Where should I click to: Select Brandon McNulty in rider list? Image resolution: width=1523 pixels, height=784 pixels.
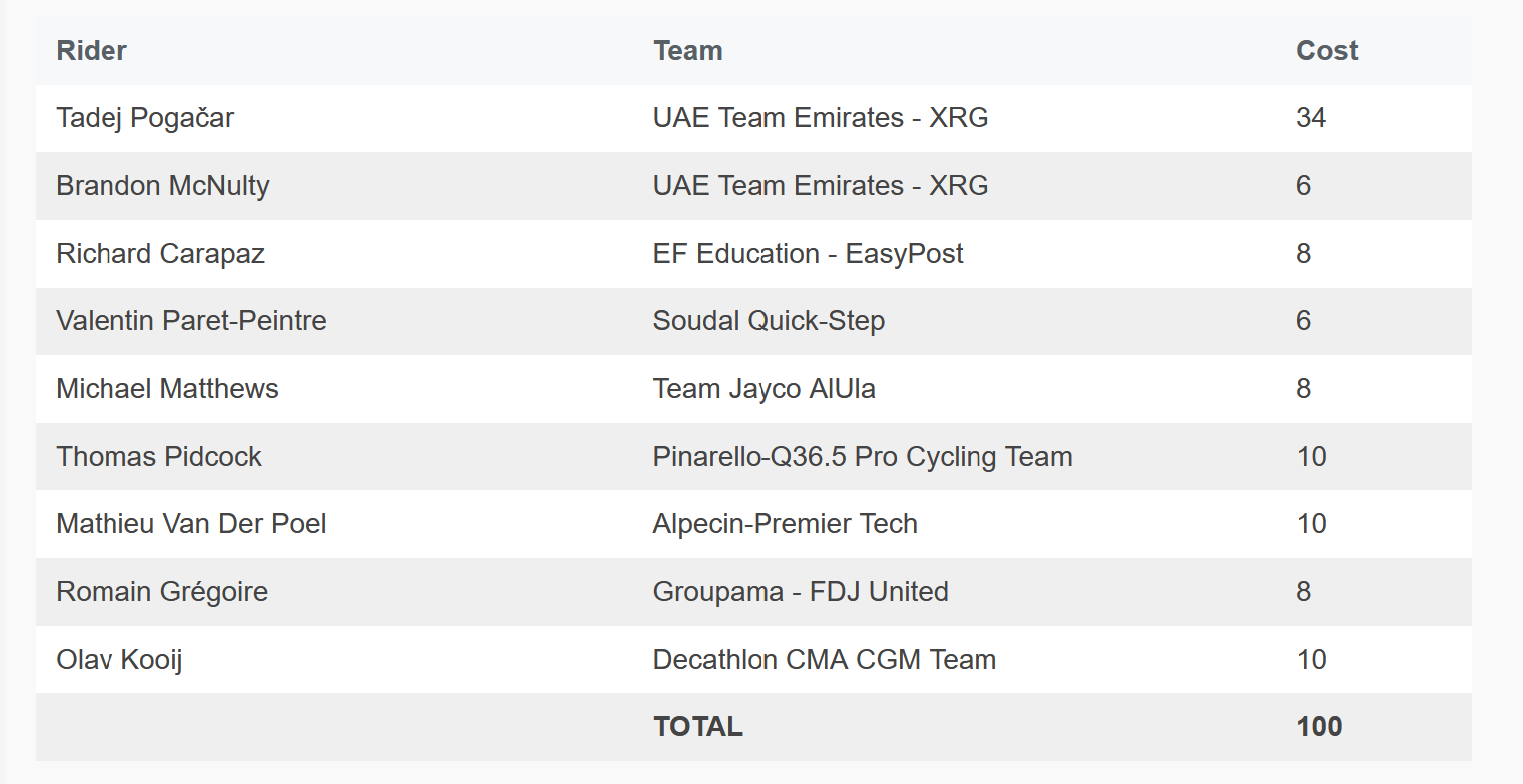coord(163,186)
